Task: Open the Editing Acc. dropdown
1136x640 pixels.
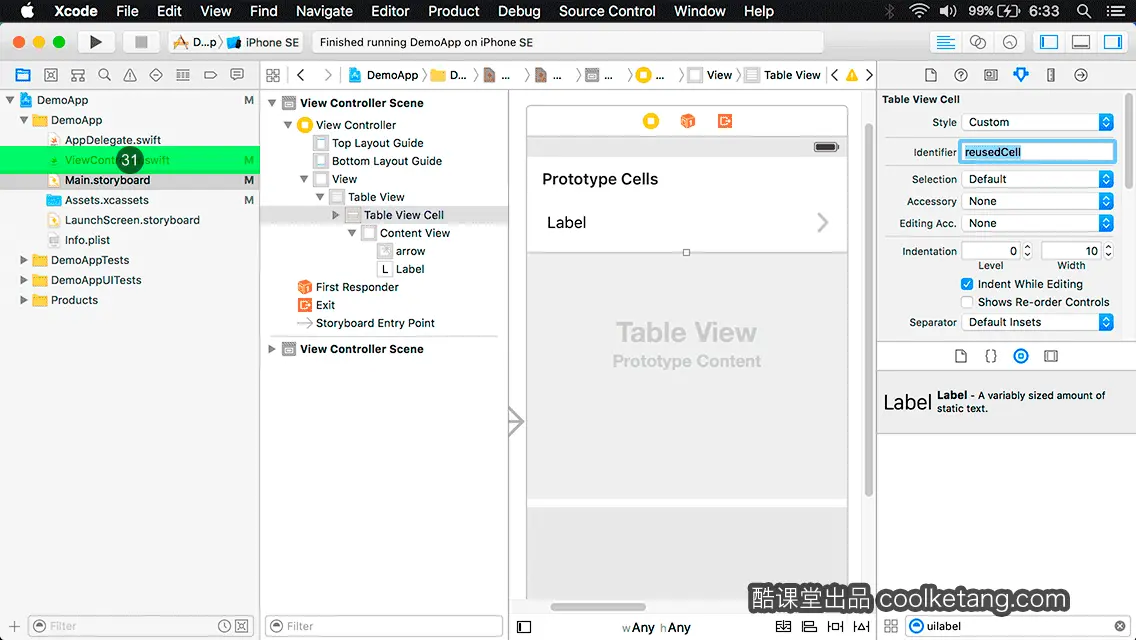Action: (1037, 223)
